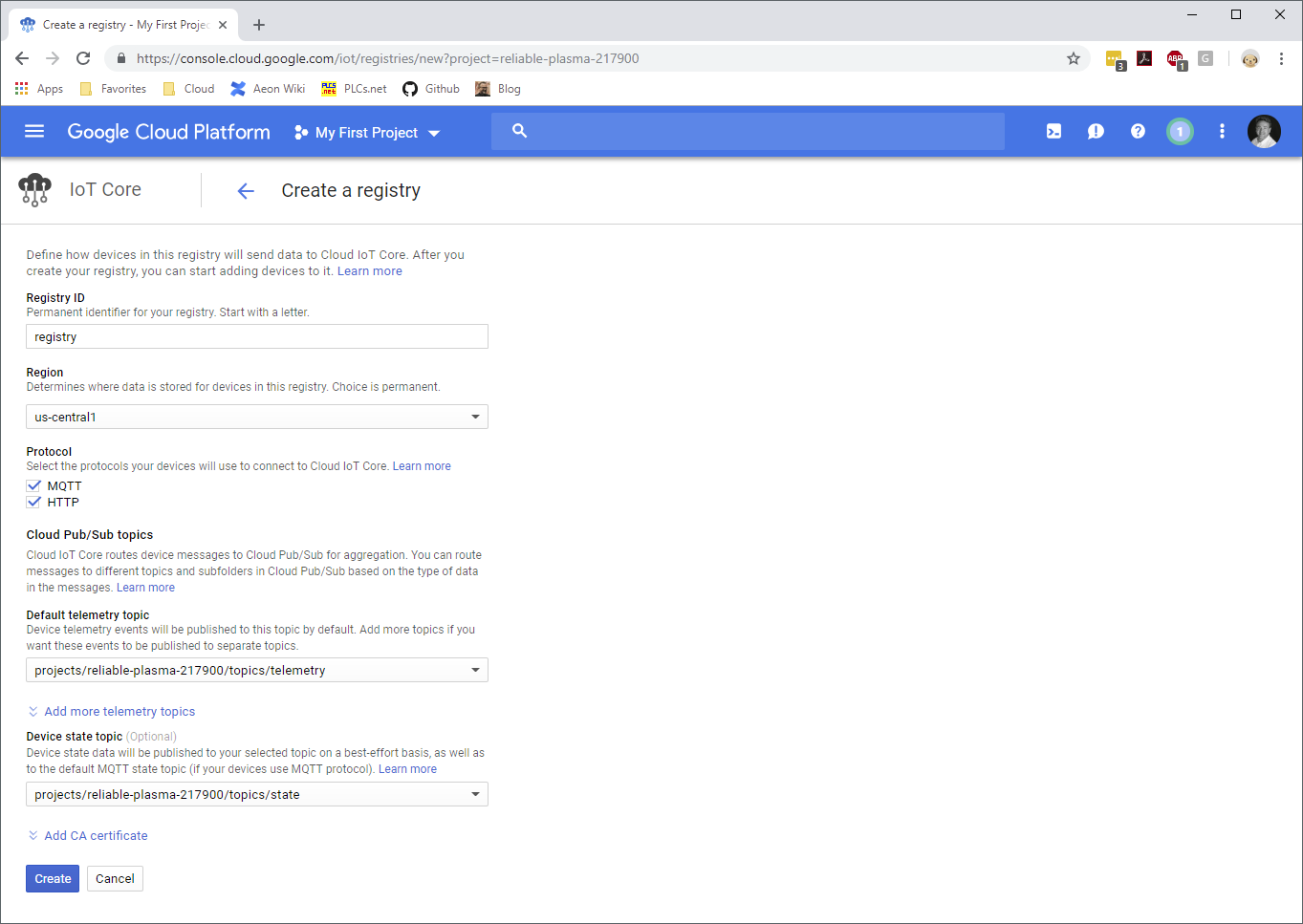Bookmark this page with the star icon
This screenshot has height=924, width=1303.
click(1074, 58)
